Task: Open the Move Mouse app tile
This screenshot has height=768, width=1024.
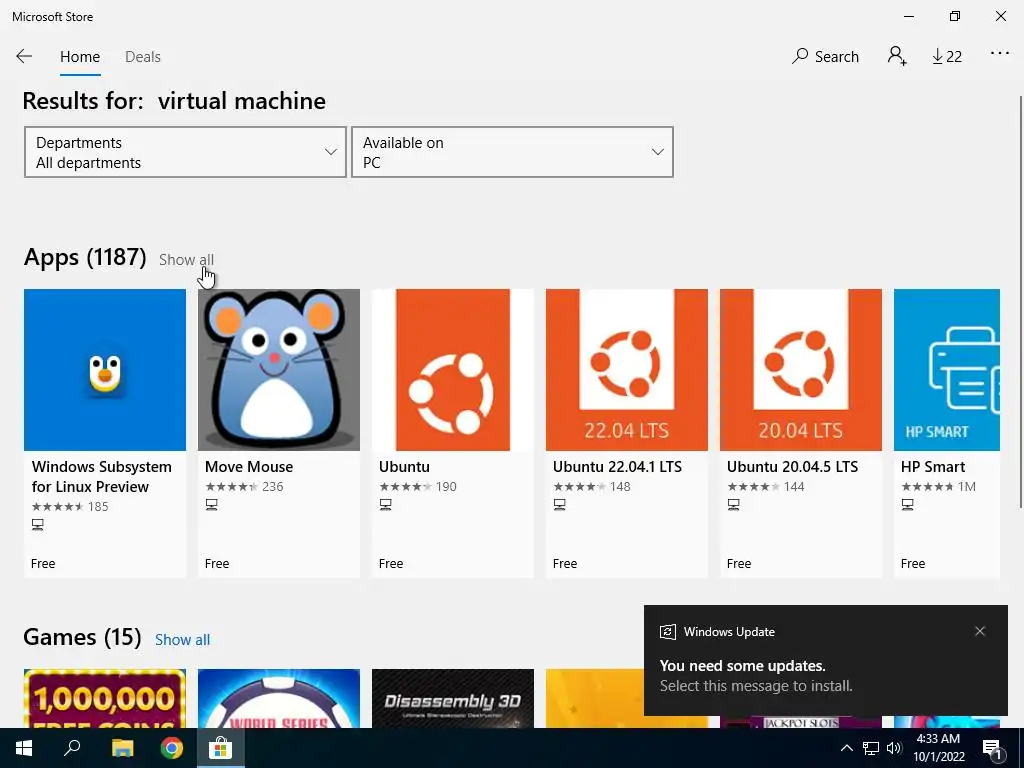Action: point(279,433)
